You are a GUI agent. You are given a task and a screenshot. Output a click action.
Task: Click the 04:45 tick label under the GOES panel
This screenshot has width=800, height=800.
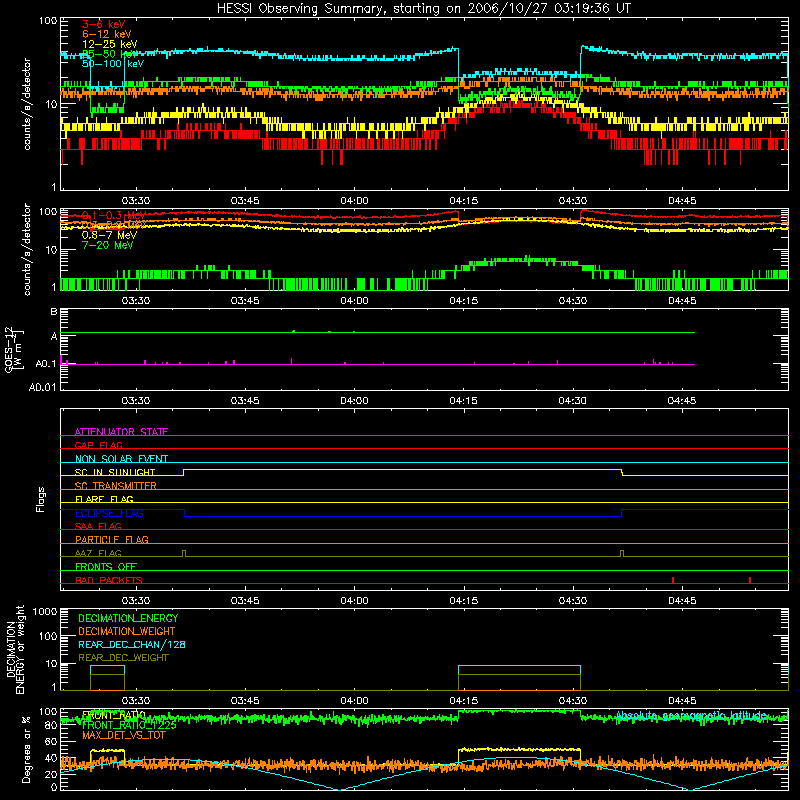coord(682,401)
